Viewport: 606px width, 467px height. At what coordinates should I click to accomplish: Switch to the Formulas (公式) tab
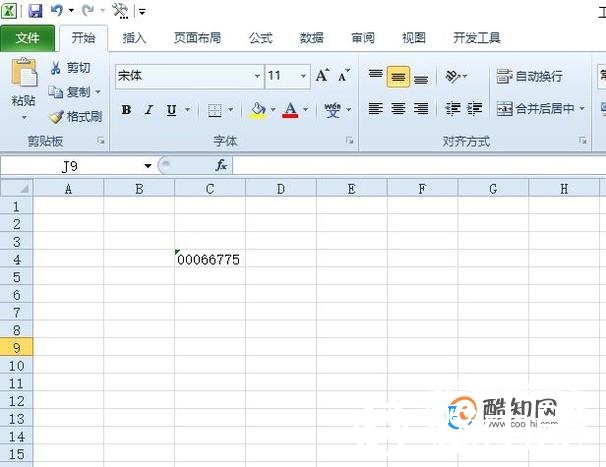point(260,38)
